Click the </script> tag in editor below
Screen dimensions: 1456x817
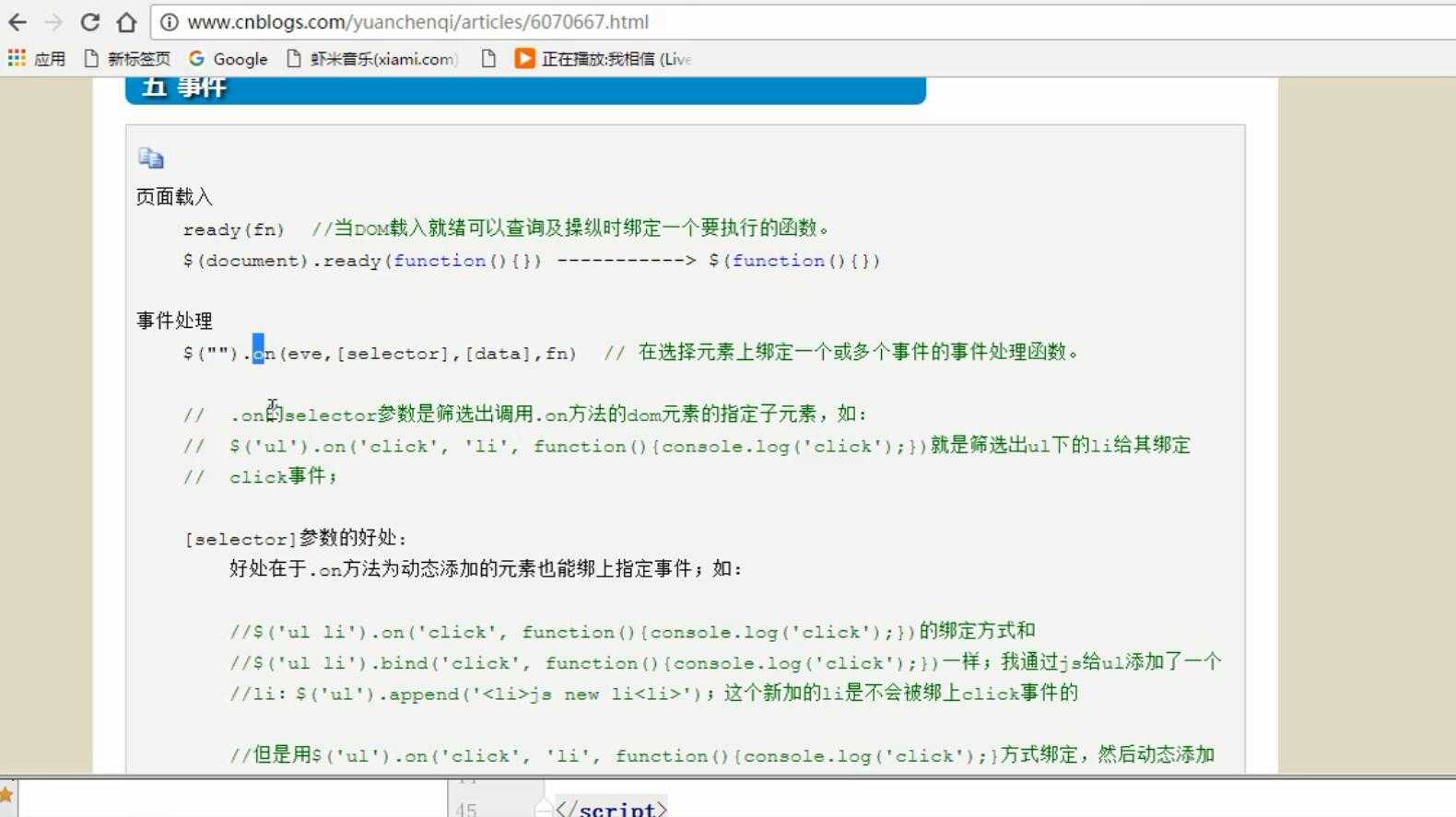coord(611,809)
